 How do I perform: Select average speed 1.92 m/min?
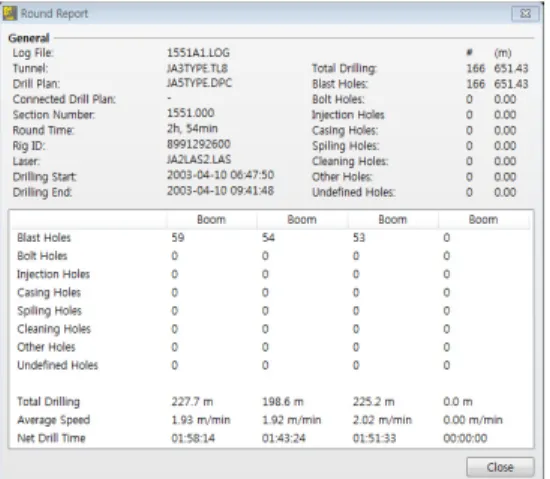291,420
